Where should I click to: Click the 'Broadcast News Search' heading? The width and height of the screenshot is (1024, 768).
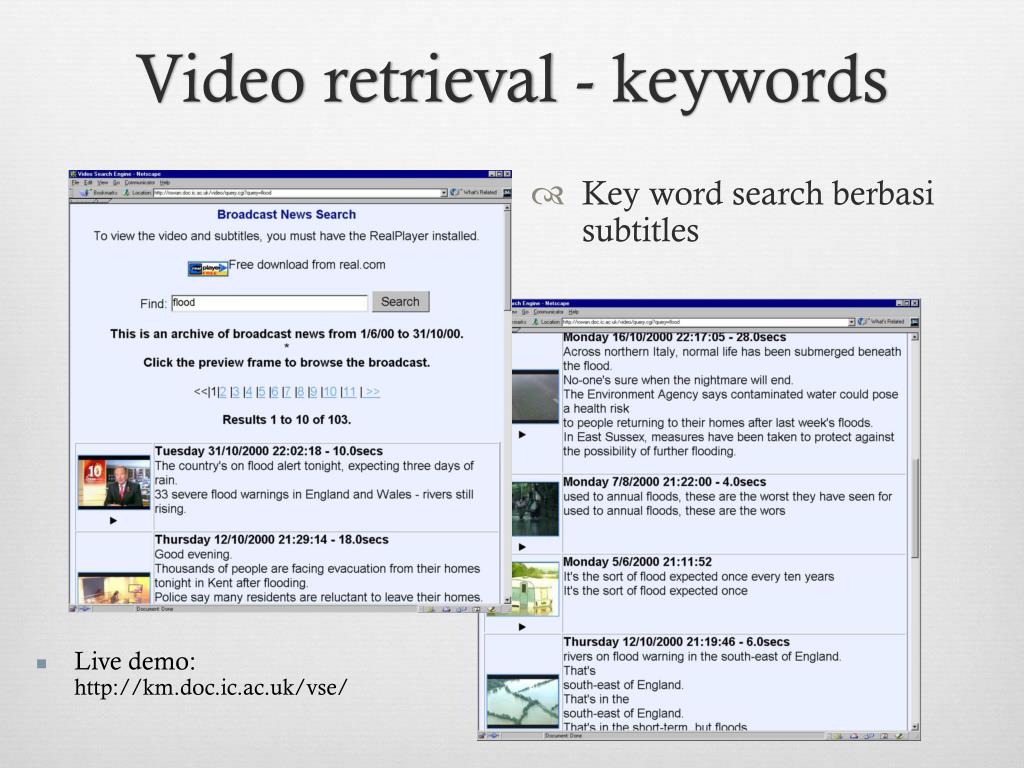pos(287,214)
